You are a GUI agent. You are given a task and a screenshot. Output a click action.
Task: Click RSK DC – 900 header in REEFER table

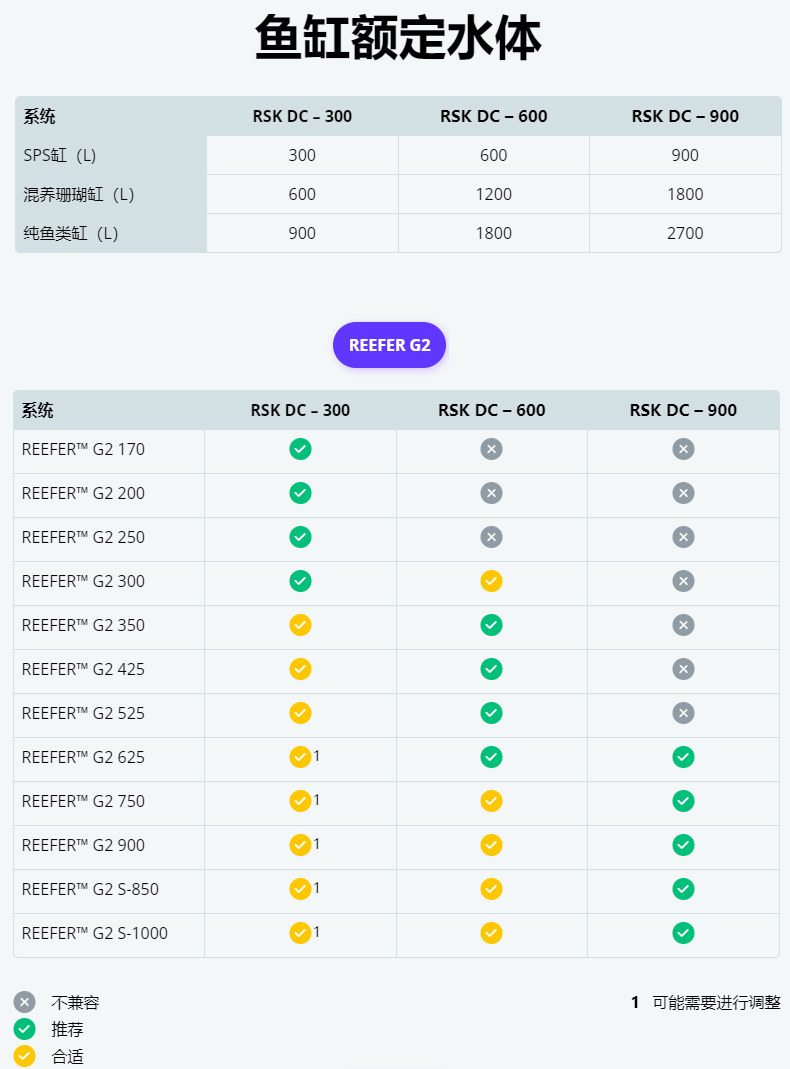[683, 410]
